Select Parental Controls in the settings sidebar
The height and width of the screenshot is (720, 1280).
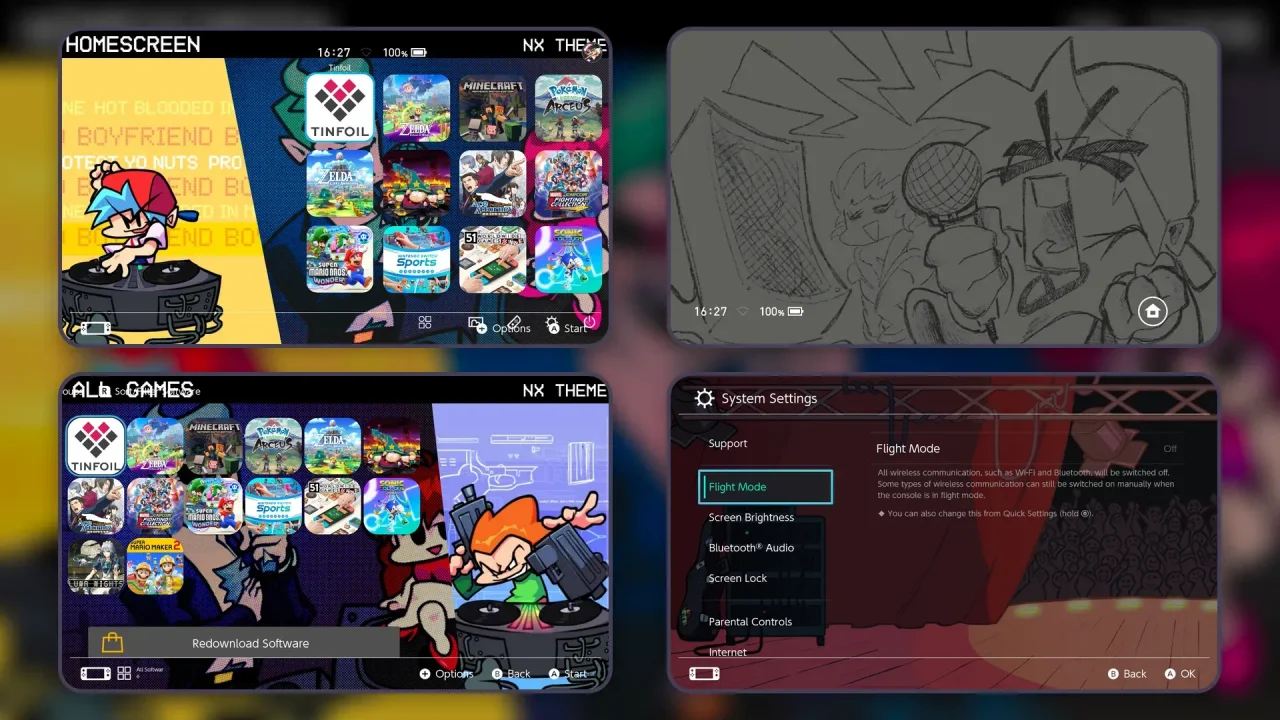pyautogui.click(x=750, y=622)
